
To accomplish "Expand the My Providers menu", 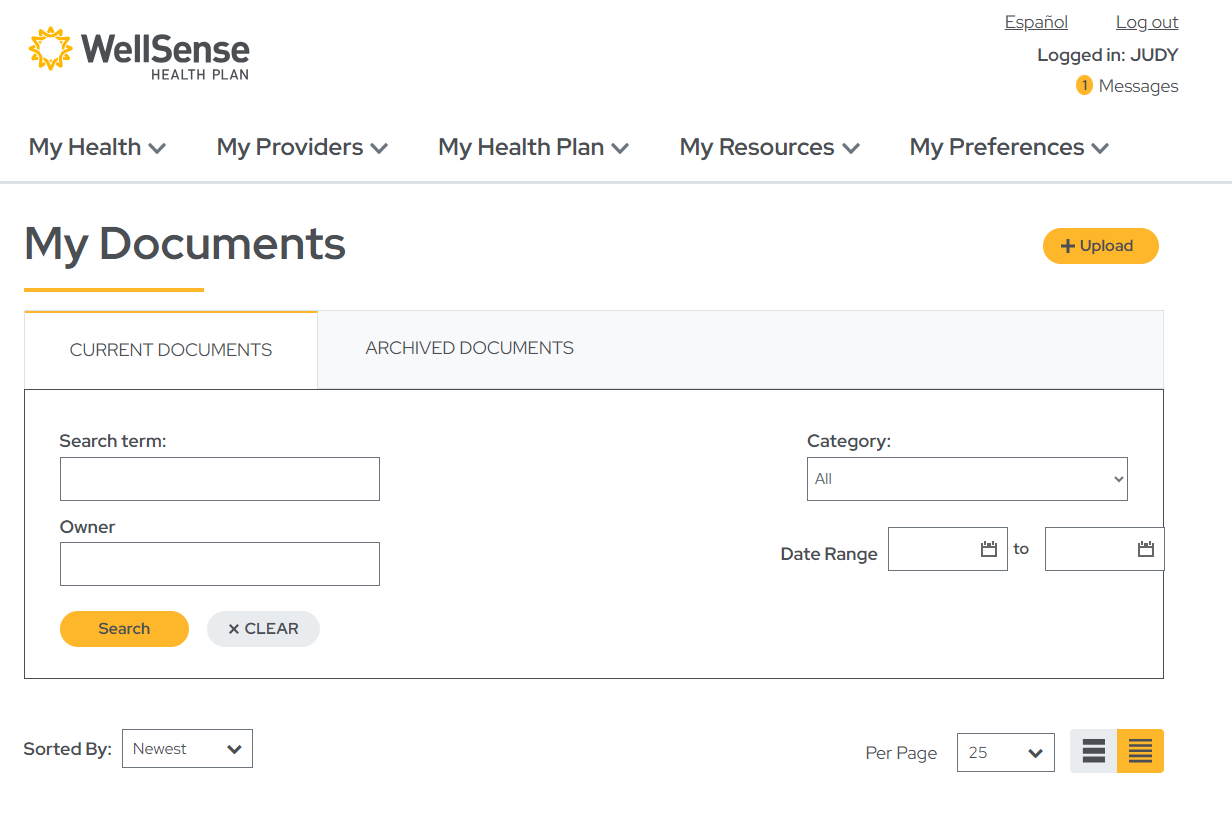I will [301, 147].
